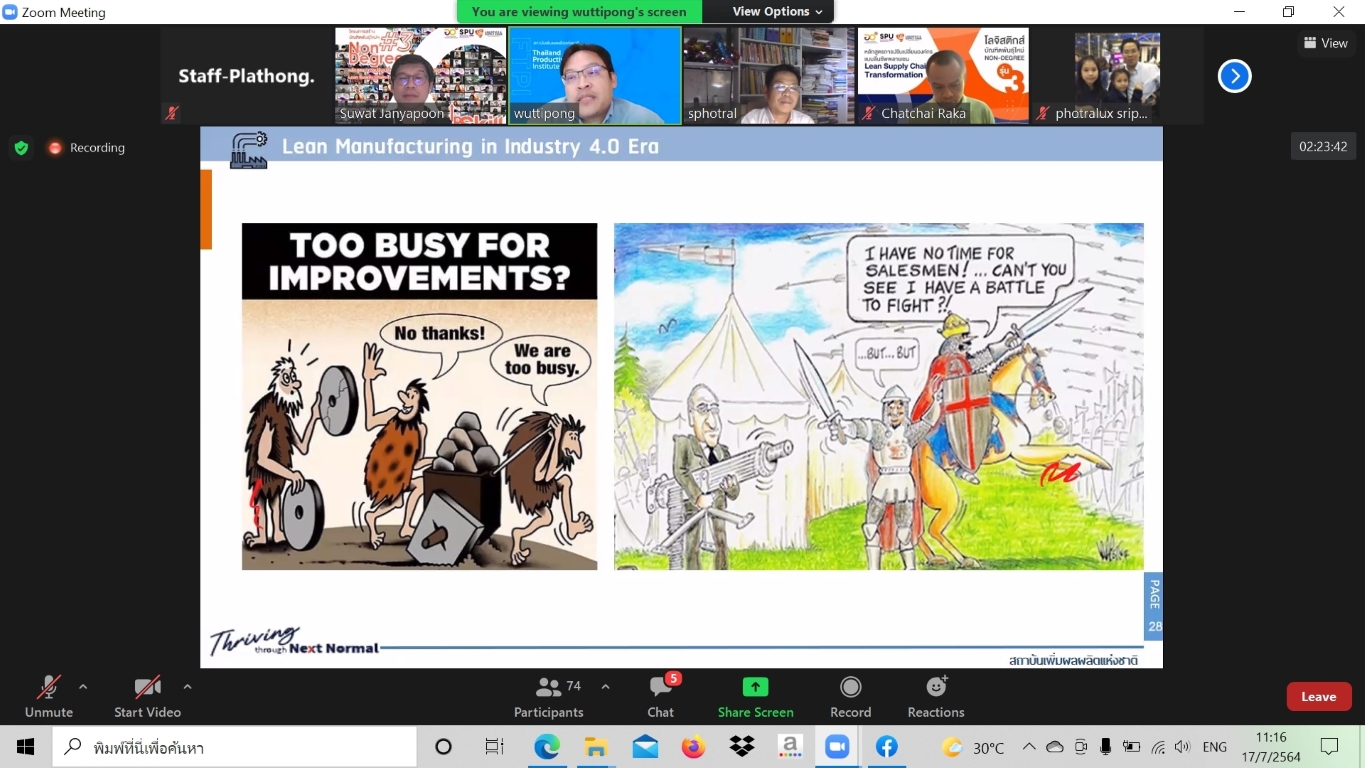Select Chatchai Raka video thumbnail
The height and width of the screenshot is (768, 1365).
pyautogui.click(x=943, y=76)
